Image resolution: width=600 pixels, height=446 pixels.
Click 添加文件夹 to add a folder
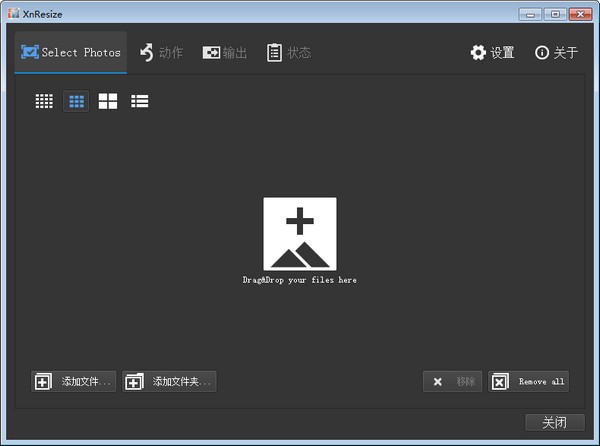coord(169,381)
